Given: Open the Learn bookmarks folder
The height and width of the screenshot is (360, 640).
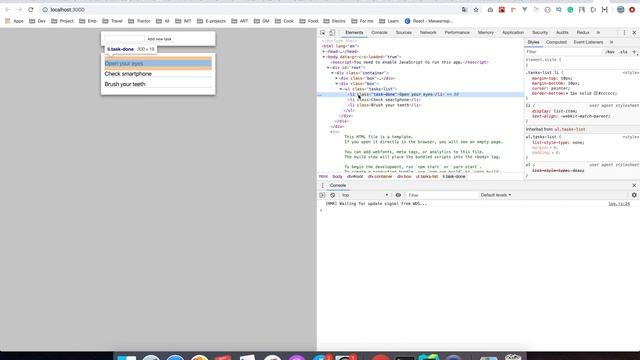Looking at the screenshot, I should tap(389, 21).
